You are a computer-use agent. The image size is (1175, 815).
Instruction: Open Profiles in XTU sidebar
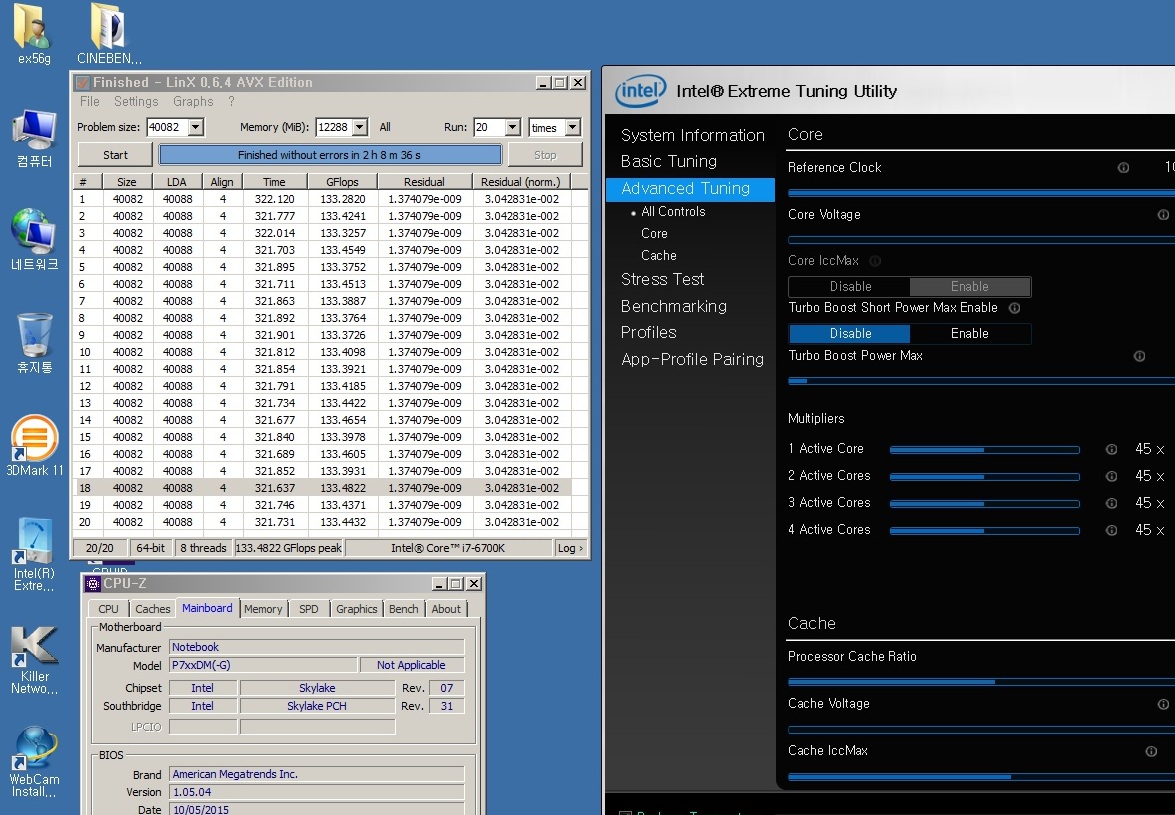point(648,333)
